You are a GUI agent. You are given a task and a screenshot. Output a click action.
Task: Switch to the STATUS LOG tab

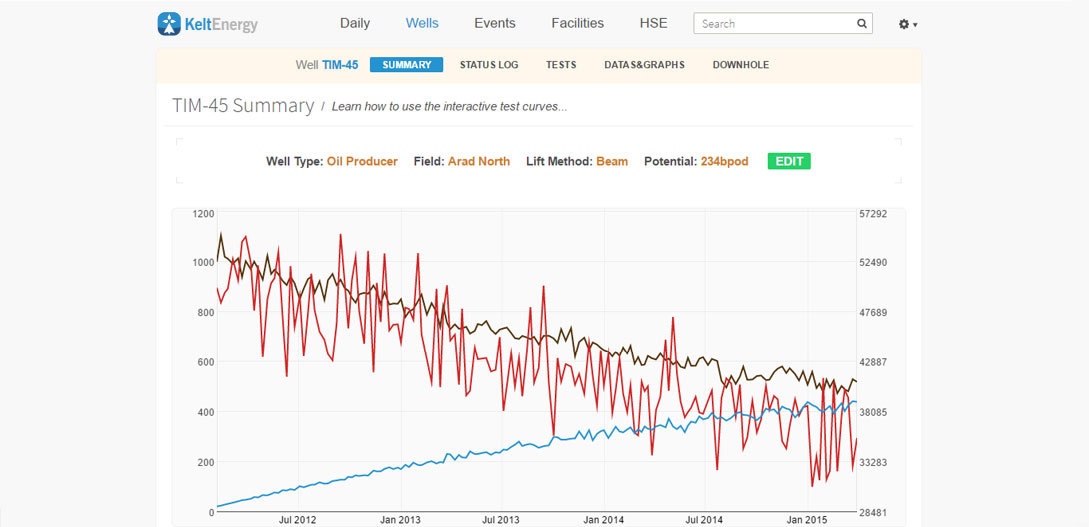pyautogui.click(x=489, y=65)
